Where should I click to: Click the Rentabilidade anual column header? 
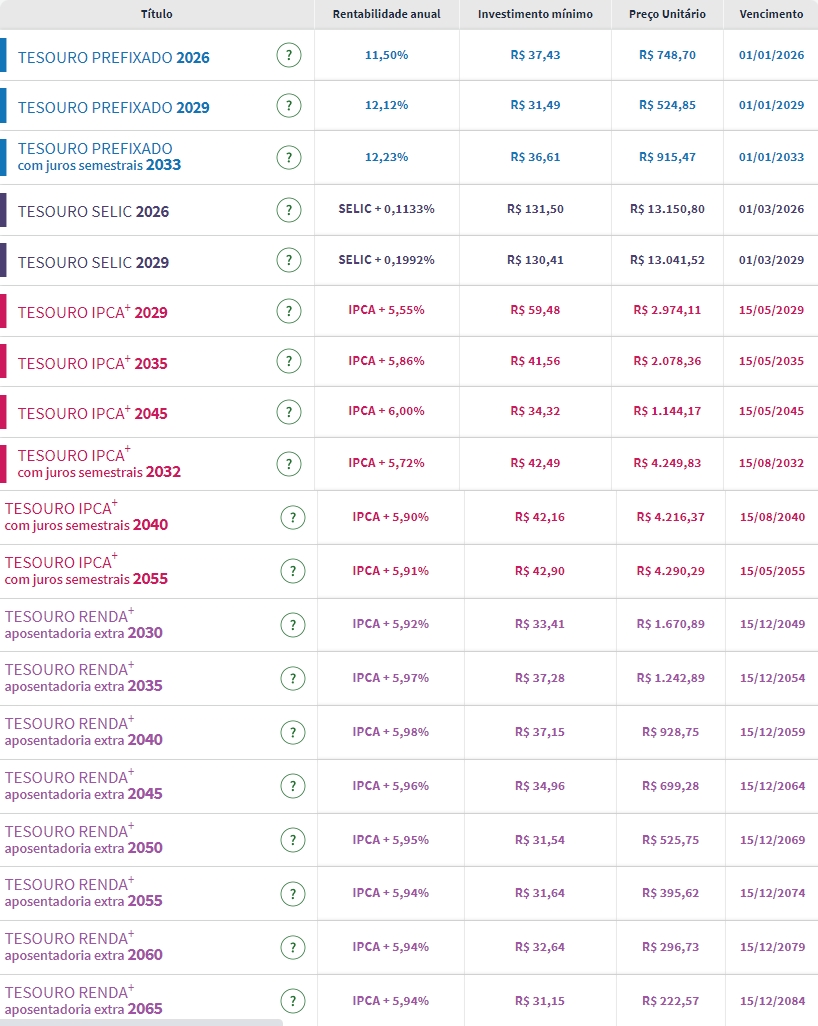pos(386,14)
